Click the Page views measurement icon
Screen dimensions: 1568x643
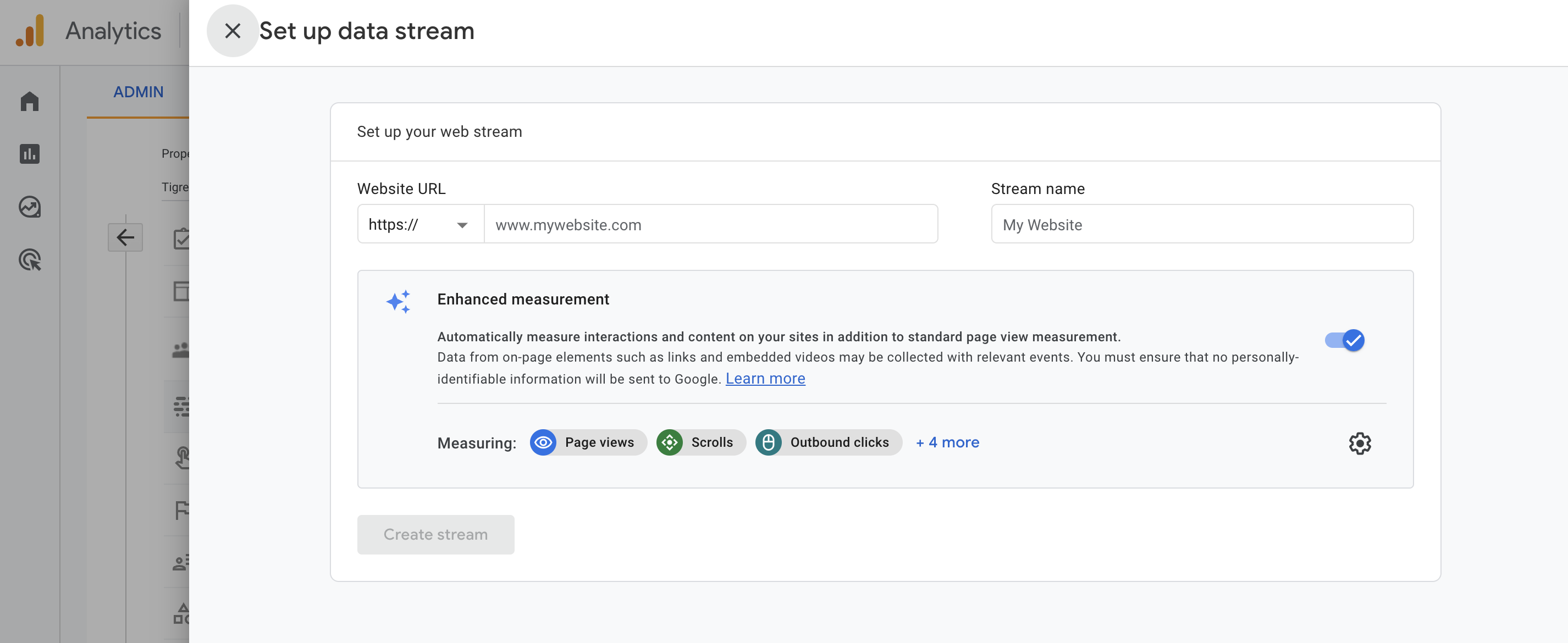point(542,441)
